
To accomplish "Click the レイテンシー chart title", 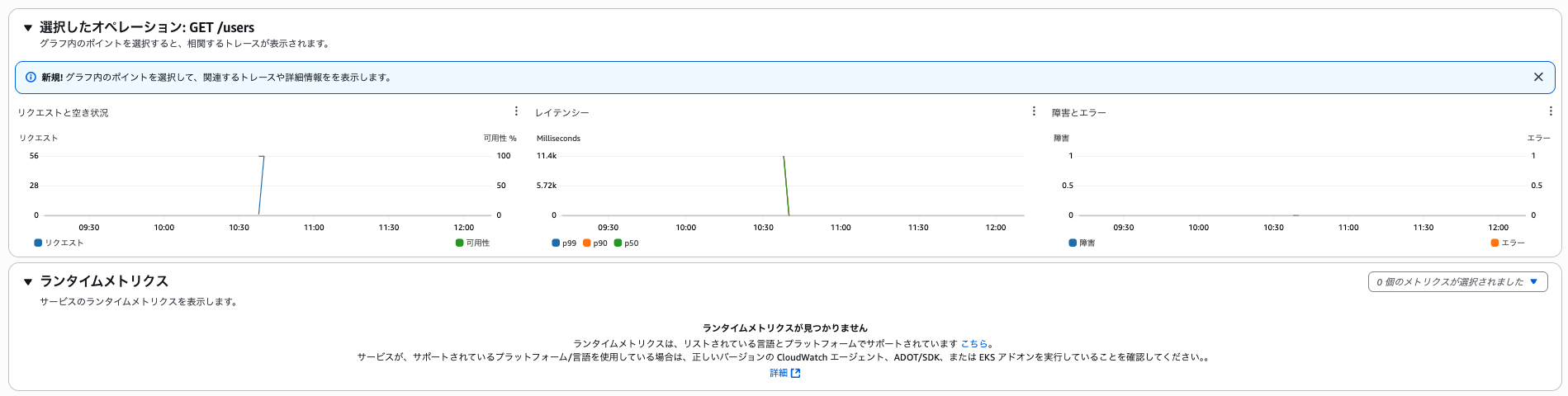I will click(x=561, y=113).
